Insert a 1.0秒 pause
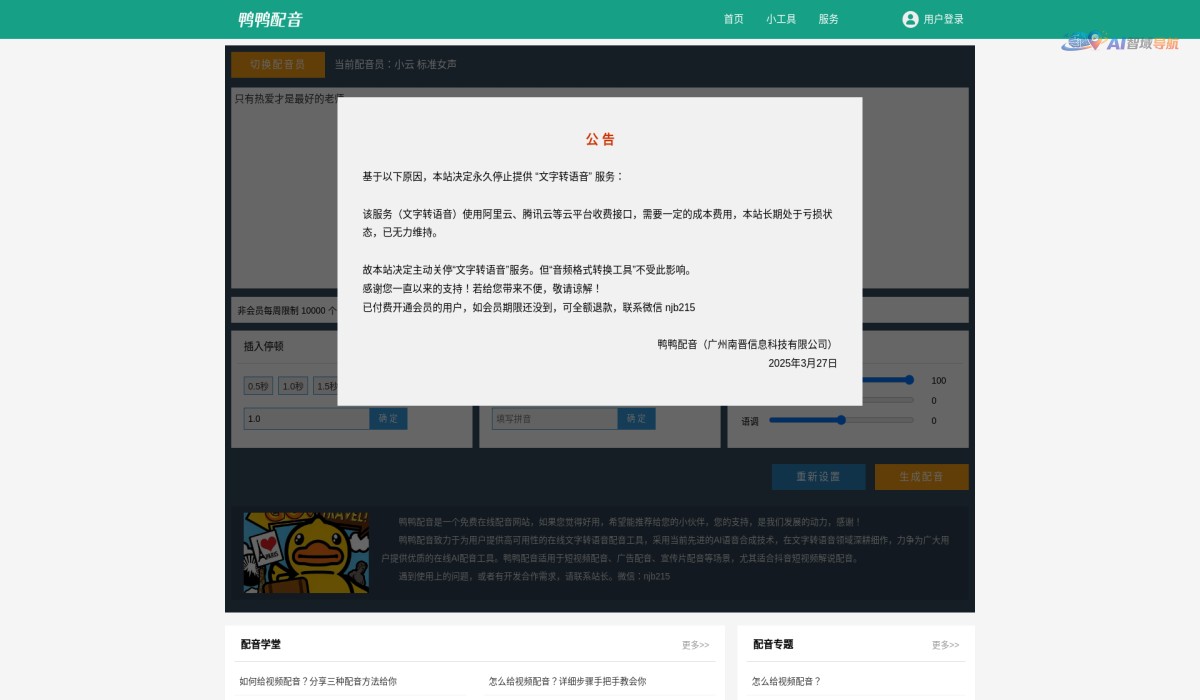Image resolution: width=1200 pixels, height=700 pixels. tap(292, 385)
